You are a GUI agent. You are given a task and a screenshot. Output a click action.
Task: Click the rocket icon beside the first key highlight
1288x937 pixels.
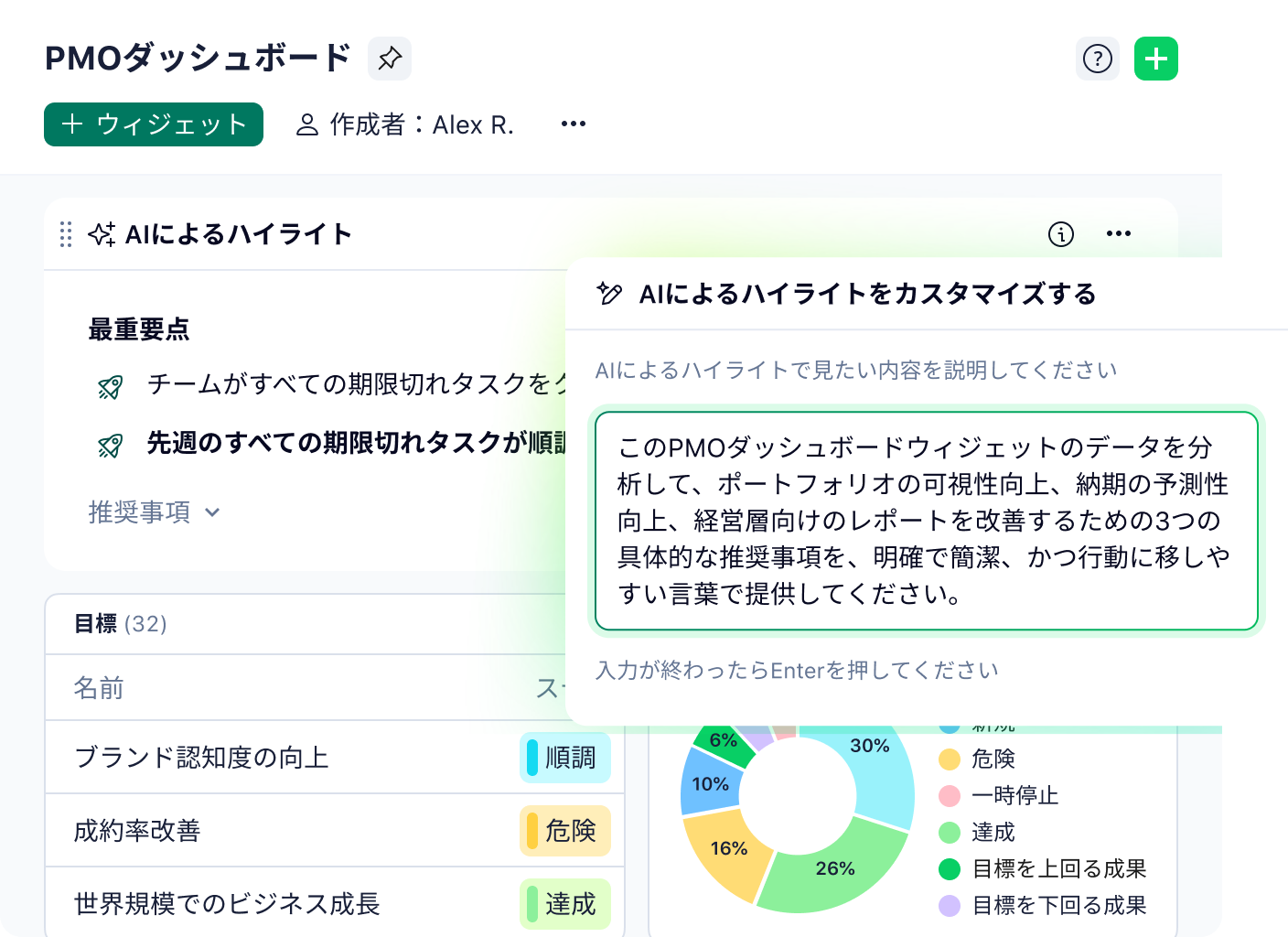point(111,386)
